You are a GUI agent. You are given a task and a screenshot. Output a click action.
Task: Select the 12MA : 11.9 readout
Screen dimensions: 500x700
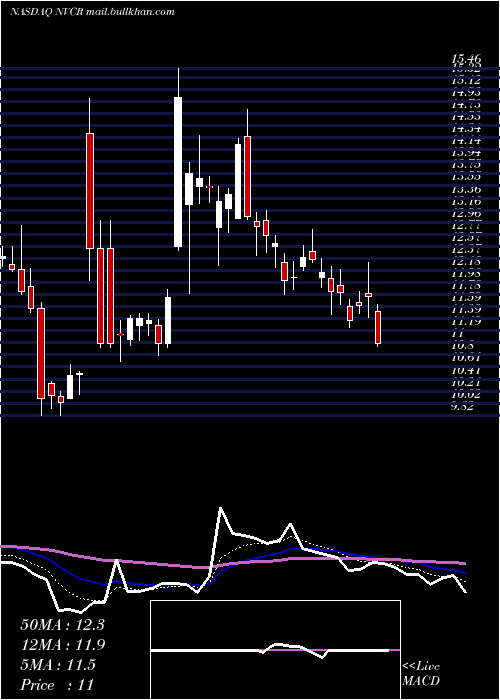click(62, 645)
